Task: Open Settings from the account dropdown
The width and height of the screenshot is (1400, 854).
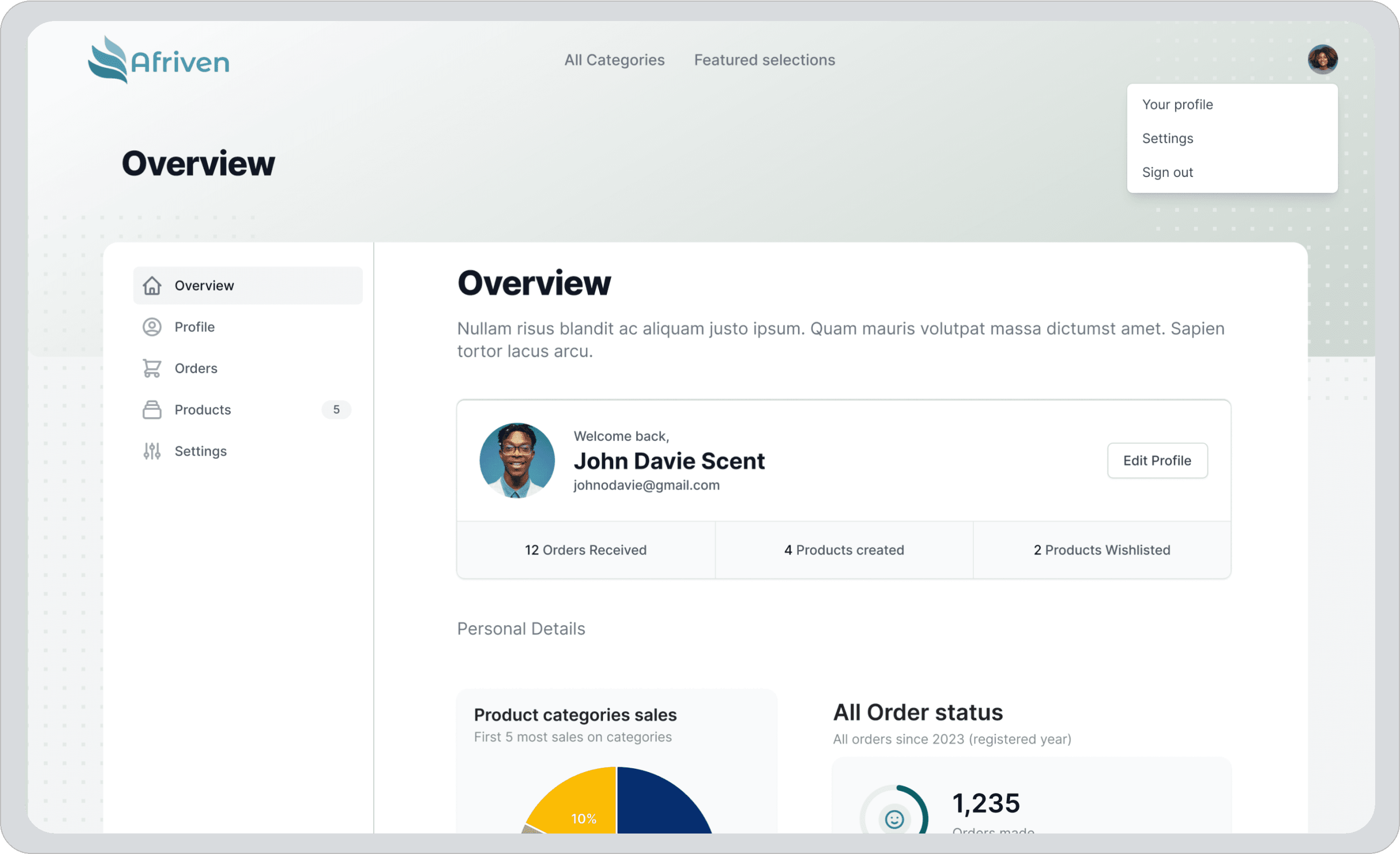Action: 1167,138
